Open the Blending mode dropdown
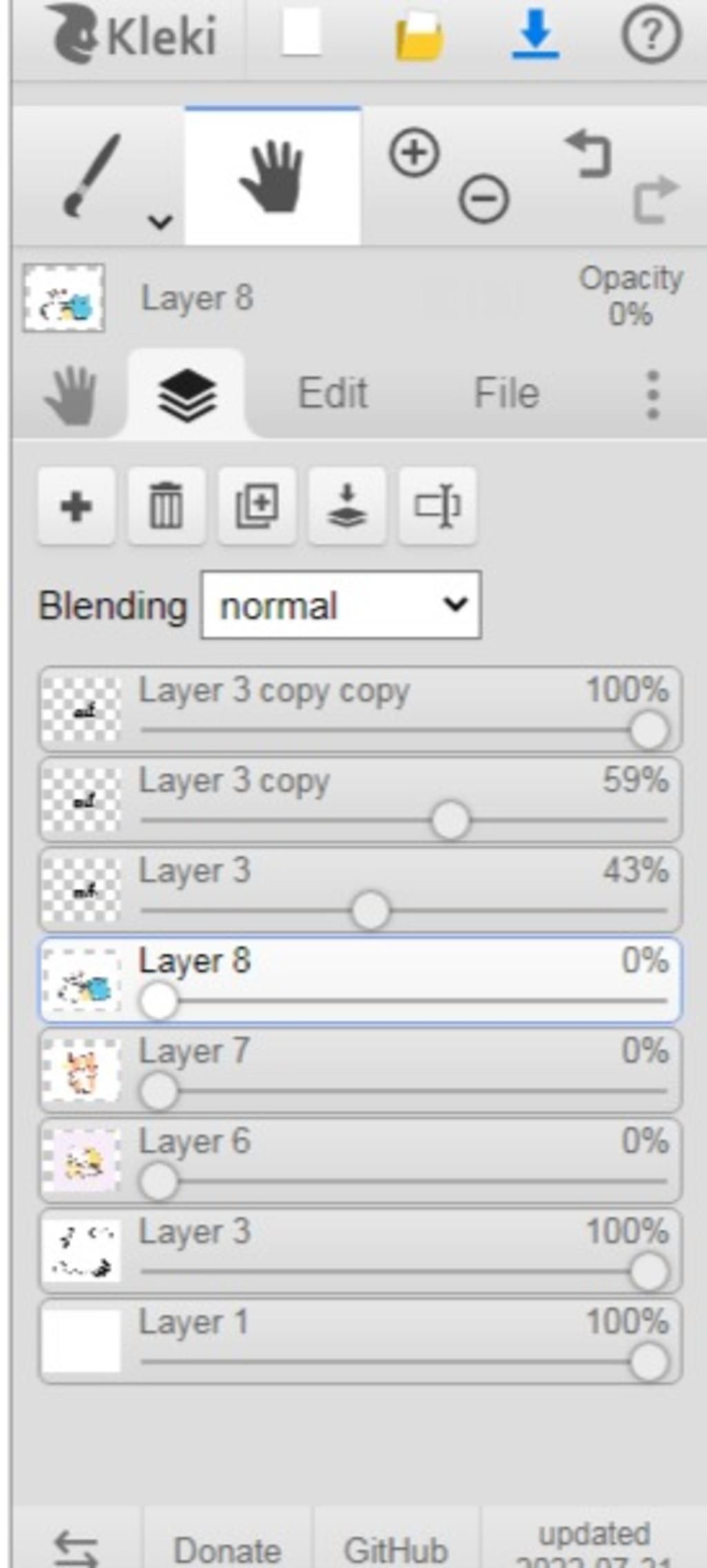This screenshot has width=707, height=1568. pyautogui.click(x=341, y=605)
